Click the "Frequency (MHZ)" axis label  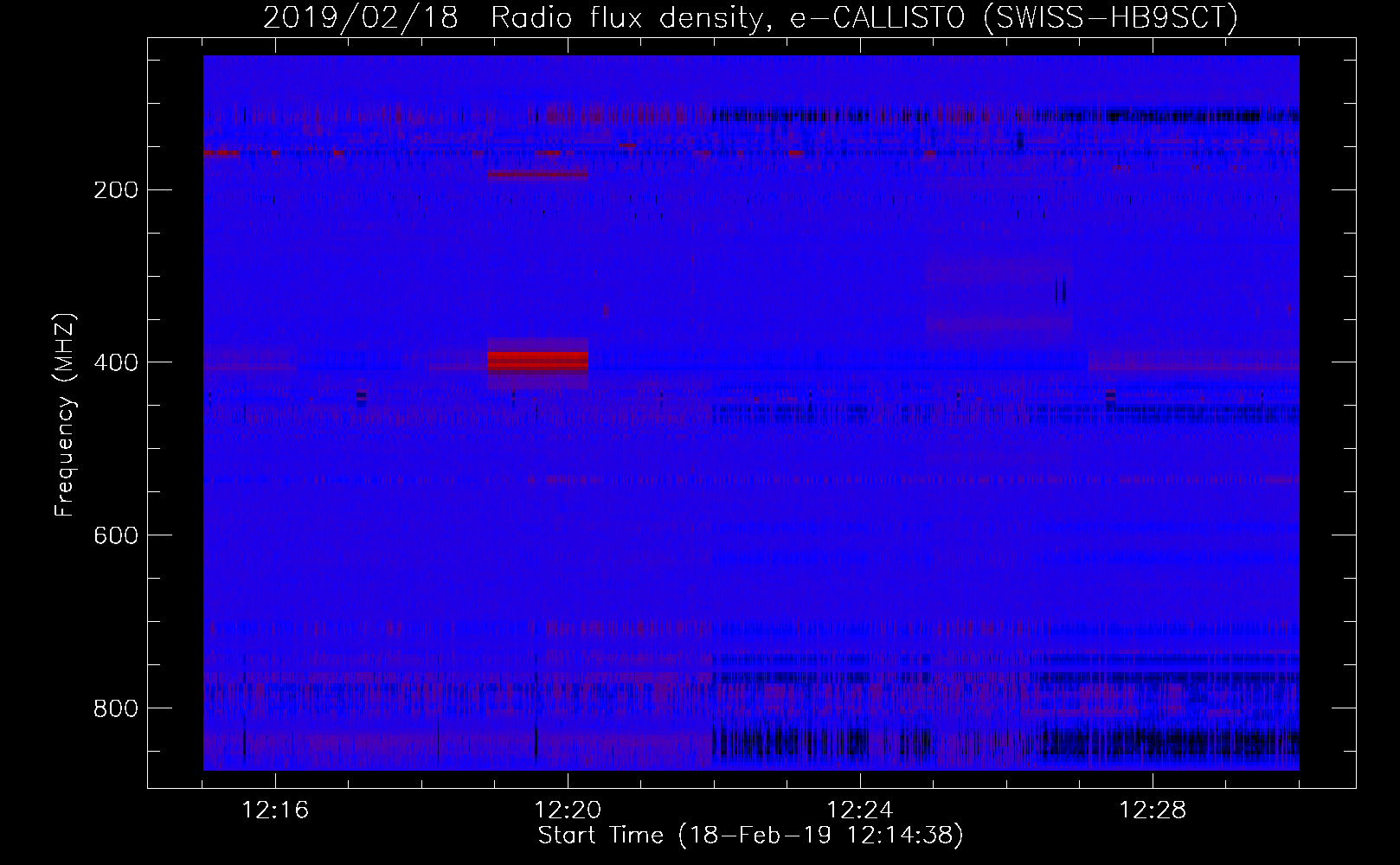coord(64,415)
